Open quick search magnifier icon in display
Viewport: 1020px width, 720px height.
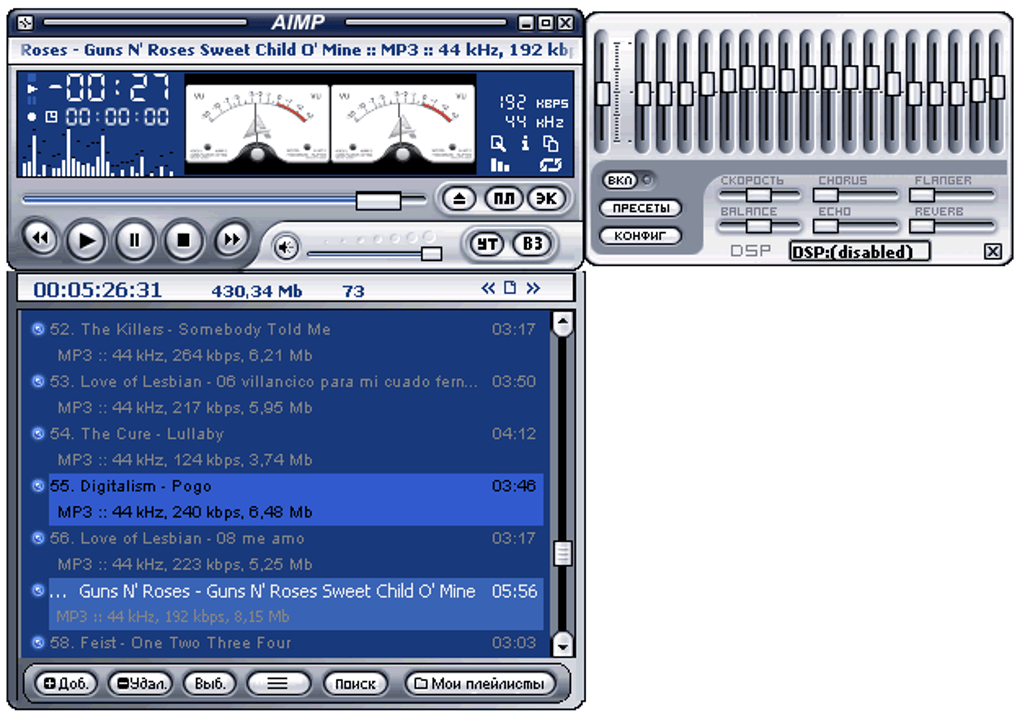tap(498, 144)
